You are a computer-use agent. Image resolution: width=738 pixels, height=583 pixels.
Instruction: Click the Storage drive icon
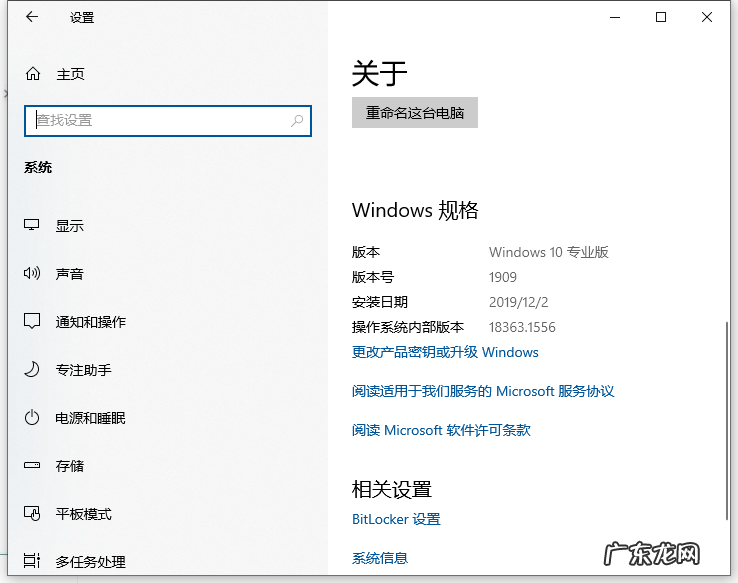[32, 465]
